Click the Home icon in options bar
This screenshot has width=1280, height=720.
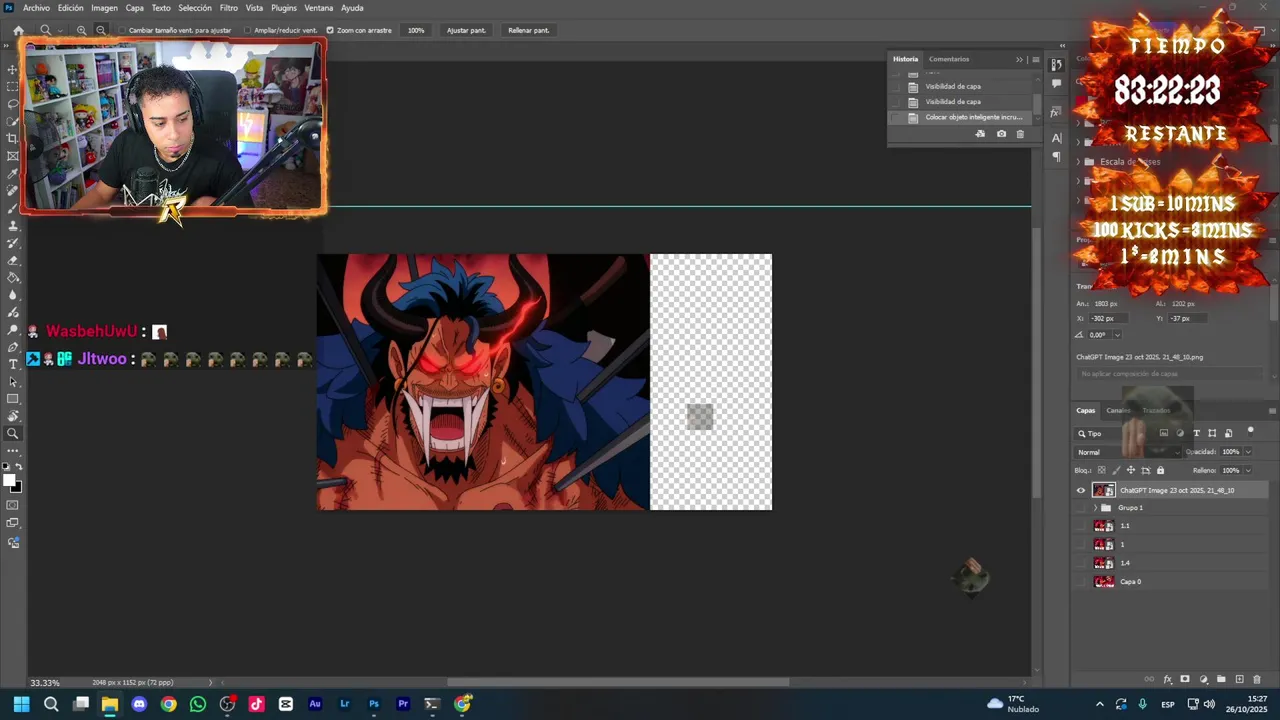click(18, 30)
